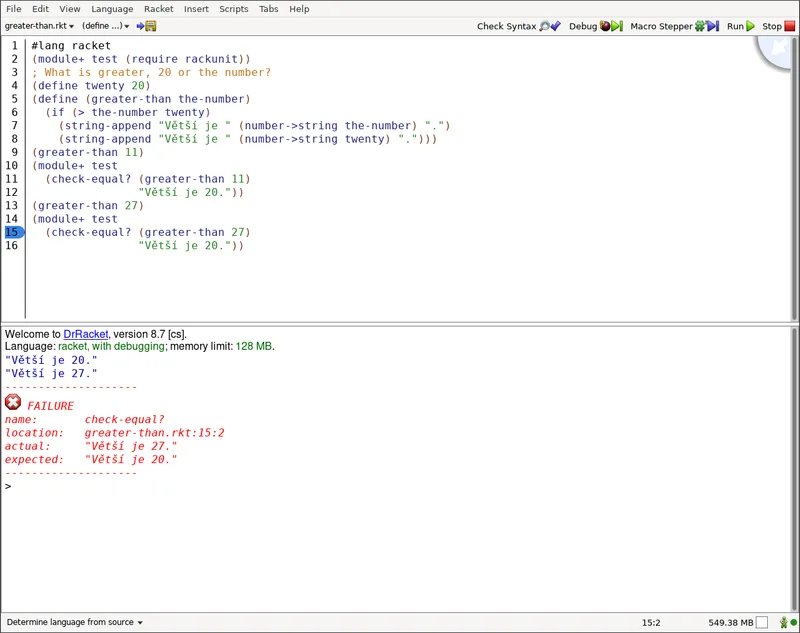Image resolution: width=800 pixels, height=633 pixels.
Task: Open the Racket menu
Action: click(159, 9)
